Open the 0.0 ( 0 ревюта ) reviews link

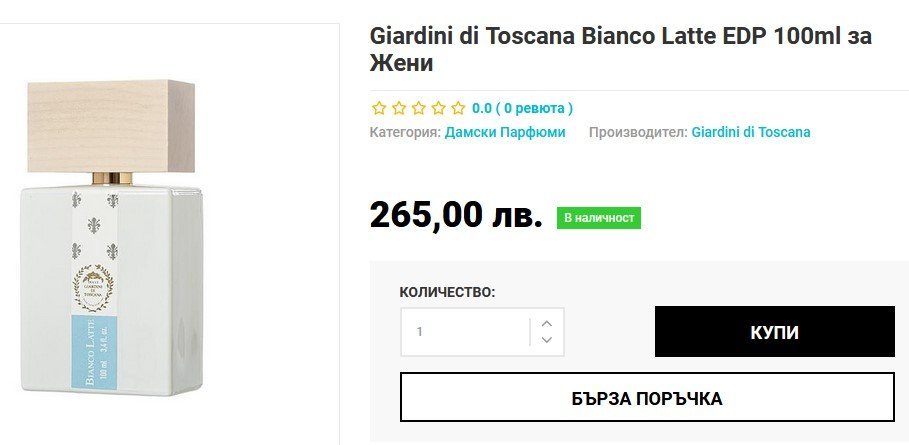(x=522, y=108)
